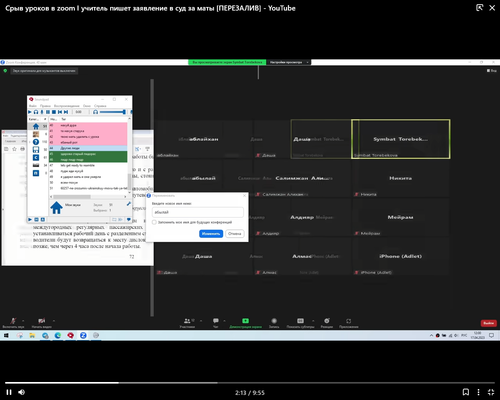Select Никита participant tile
500x400 pixels.
(401, 178)
